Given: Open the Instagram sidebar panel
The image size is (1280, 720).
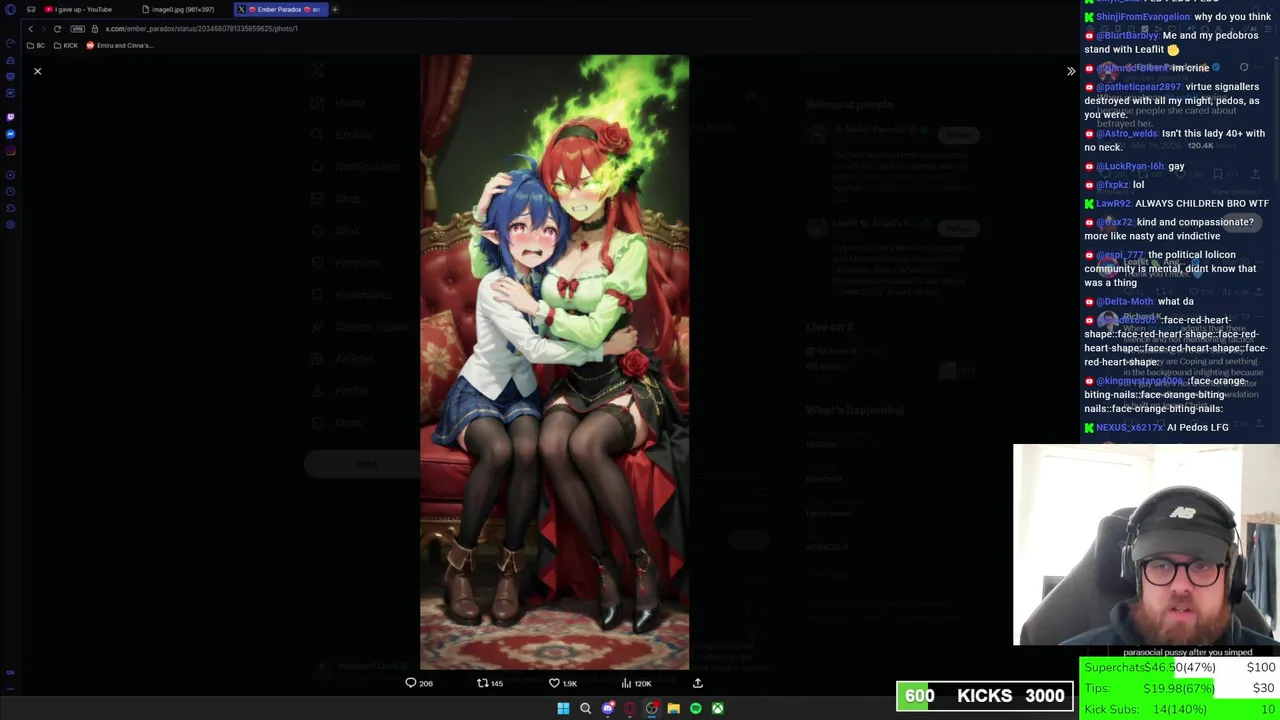Looking at the screenshot, I should pyautogui.click(x=10, y=151).
